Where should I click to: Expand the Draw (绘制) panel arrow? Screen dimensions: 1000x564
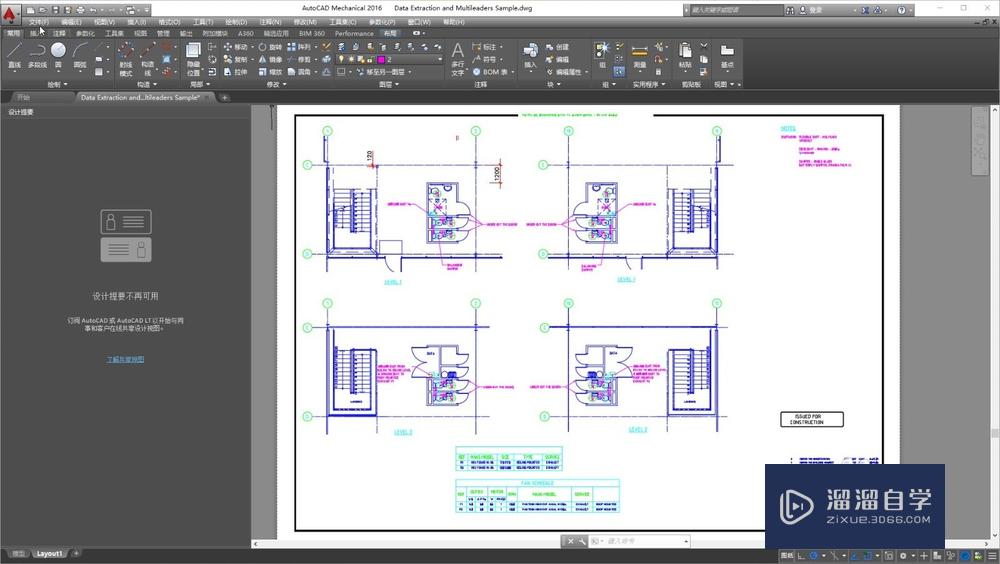click(x=66, y=85)
